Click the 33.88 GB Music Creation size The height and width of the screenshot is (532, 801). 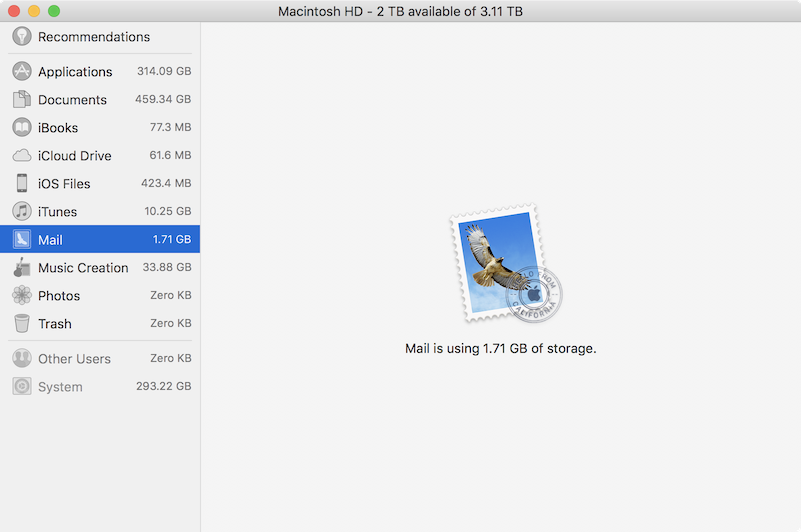click(x=167, y=267)
